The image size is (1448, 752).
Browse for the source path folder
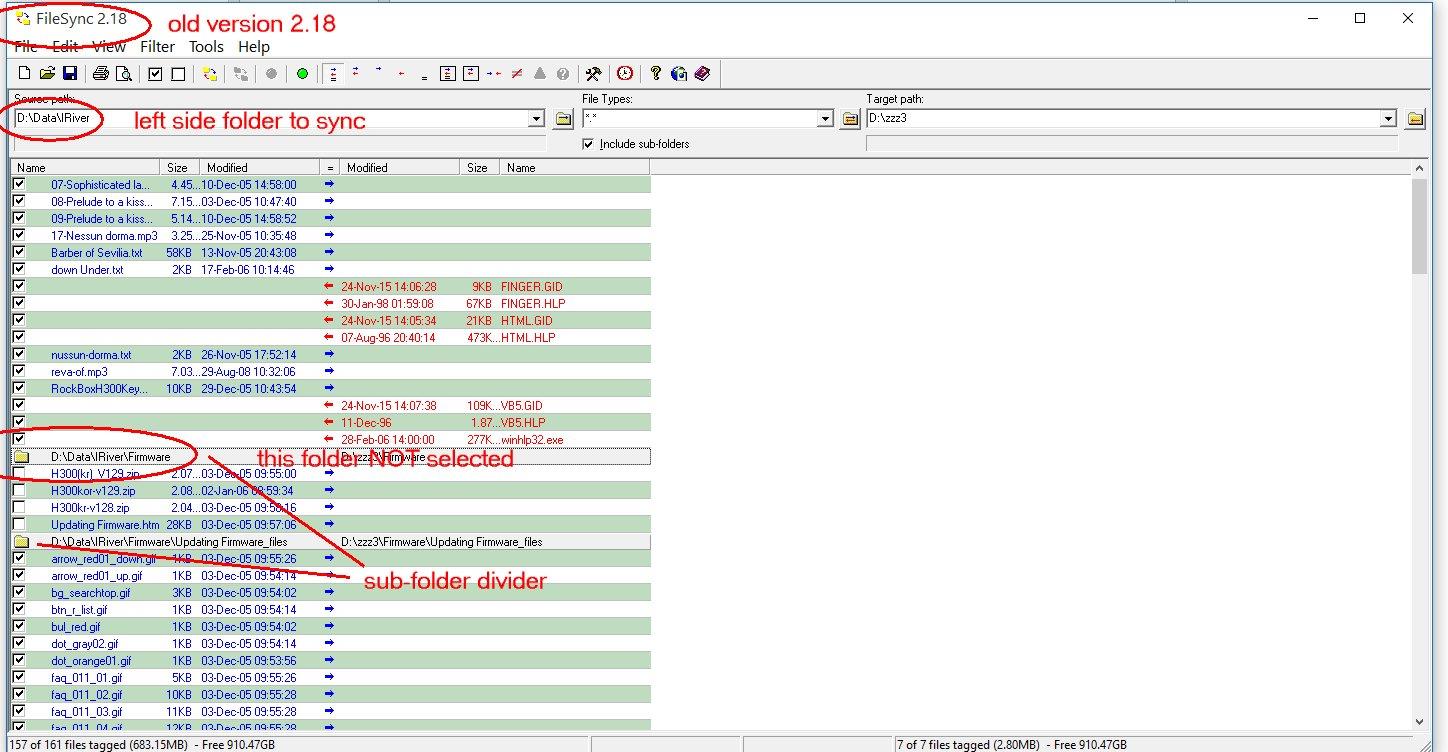pyautogui.click(x=564, y=119)
